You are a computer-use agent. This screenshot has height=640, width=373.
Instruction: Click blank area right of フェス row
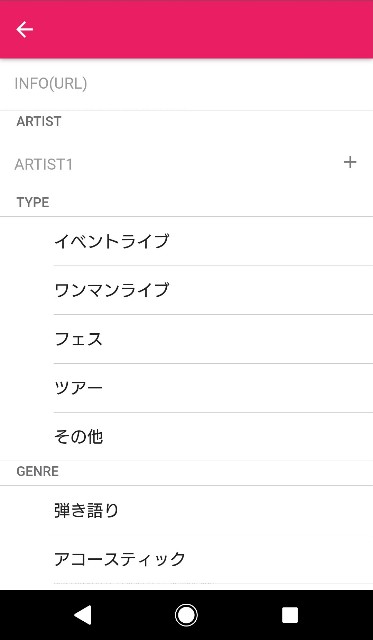[245, 339]
